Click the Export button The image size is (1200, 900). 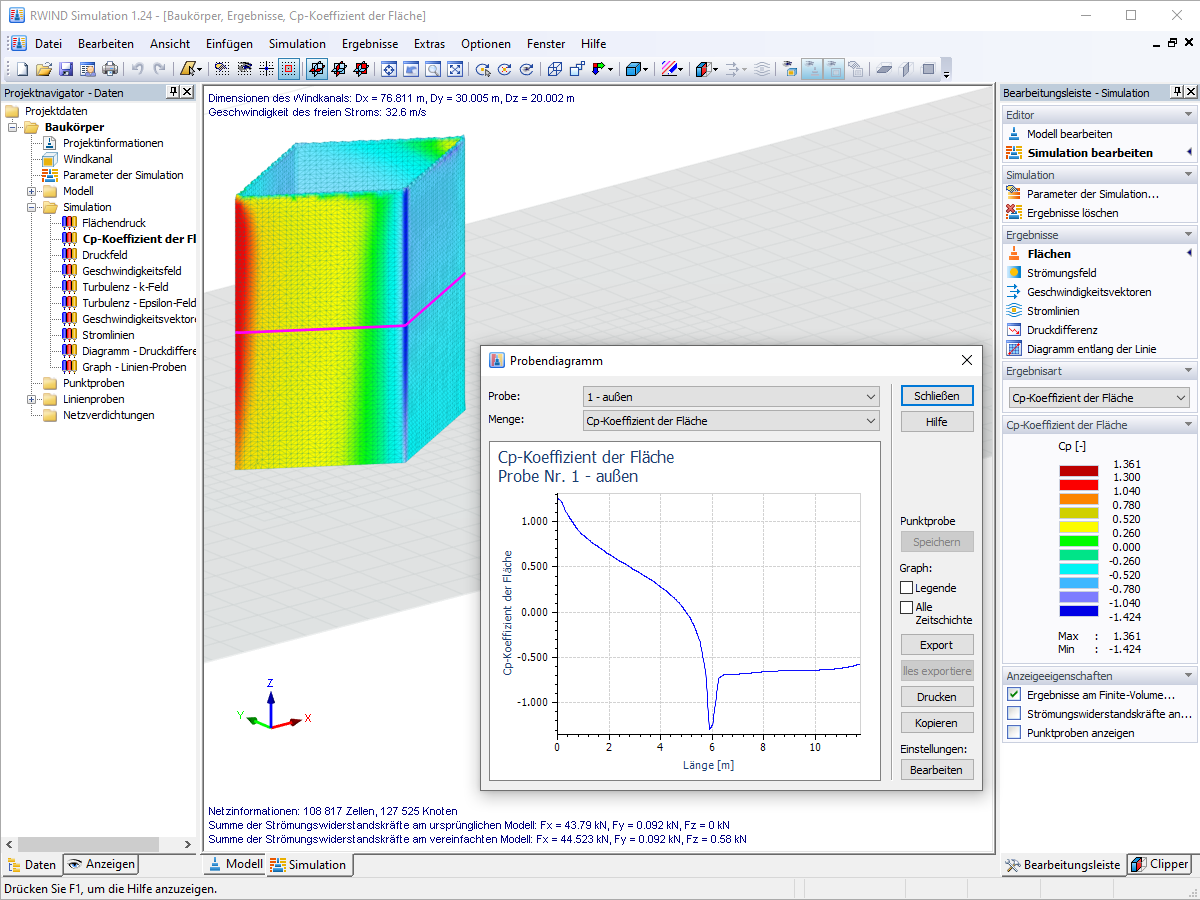(937, 645)
